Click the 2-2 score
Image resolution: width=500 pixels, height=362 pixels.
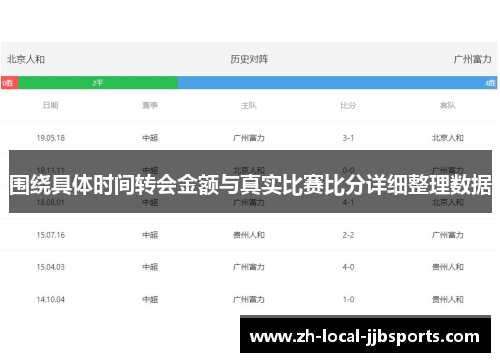tap(348, 235)
